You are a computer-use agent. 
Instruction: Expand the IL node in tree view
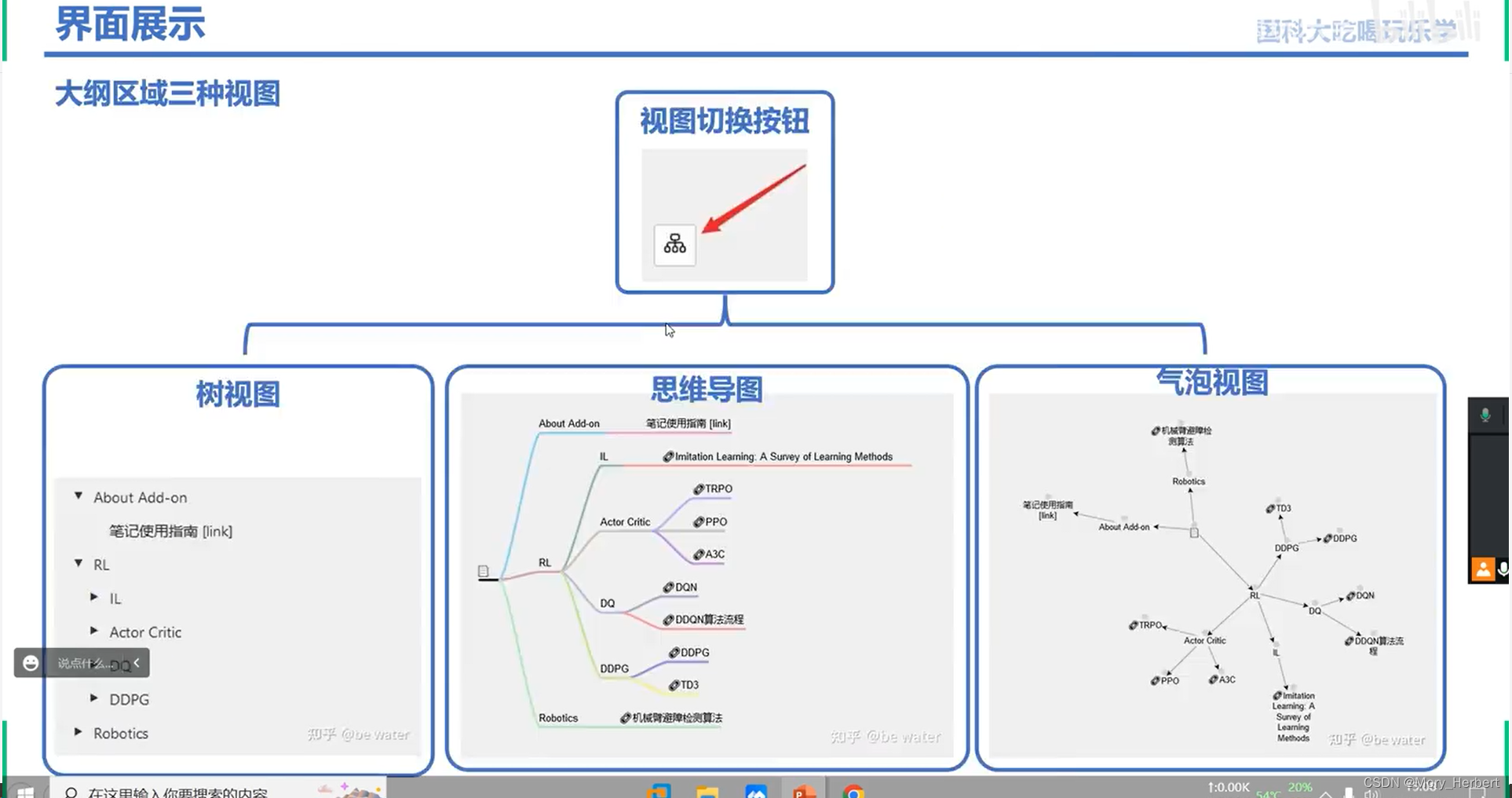[94, 597]
